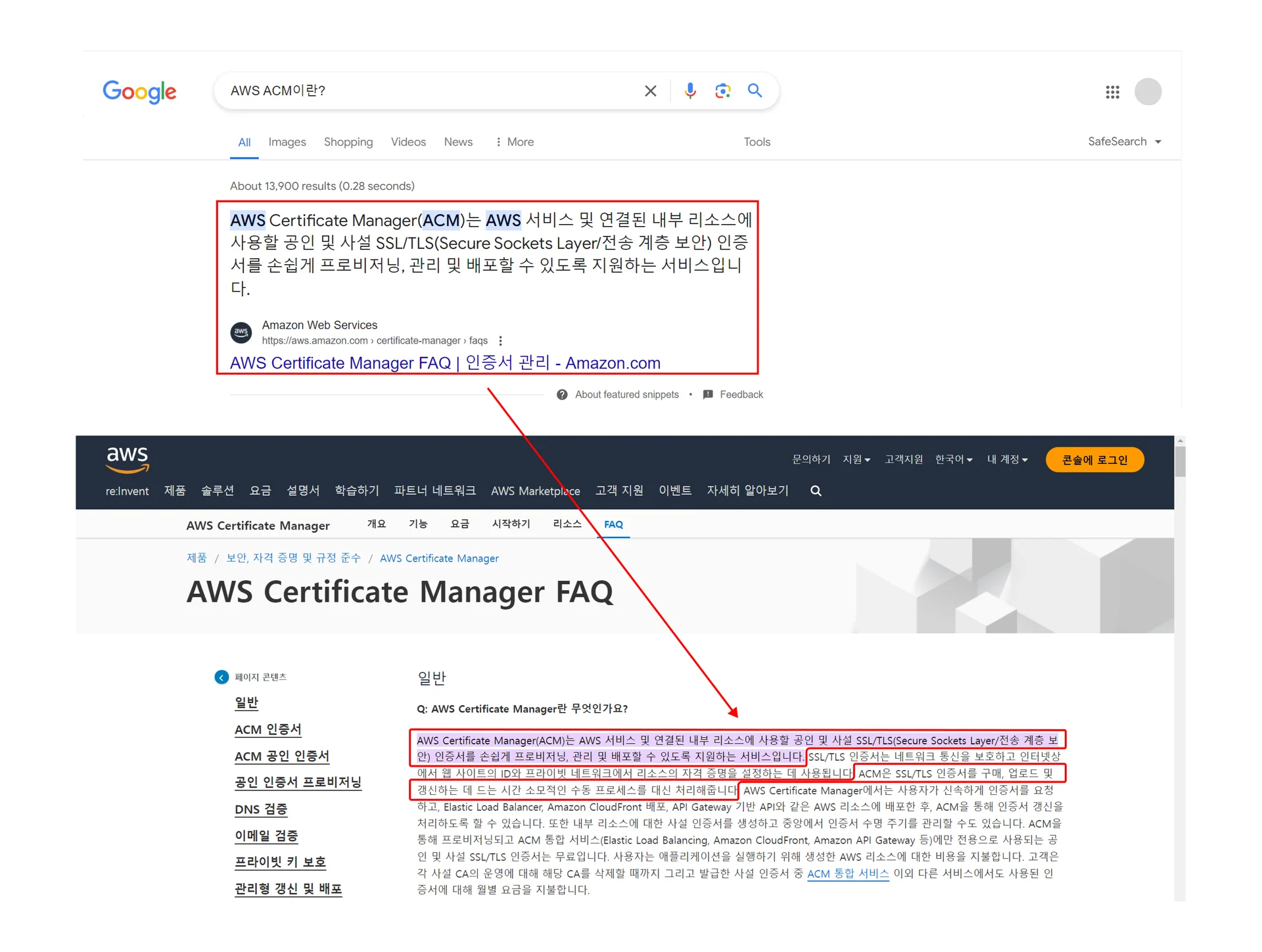Viewport: 1262px width, 952px height.
Task: Clear the search query with X icon
Action: (650, 91)
